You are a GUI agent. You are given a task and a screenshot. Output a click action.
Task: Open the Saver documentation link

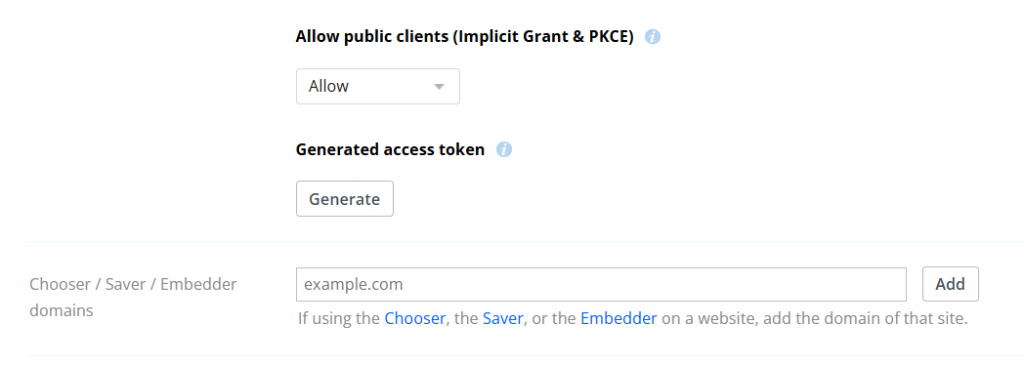tap(503, 319)
